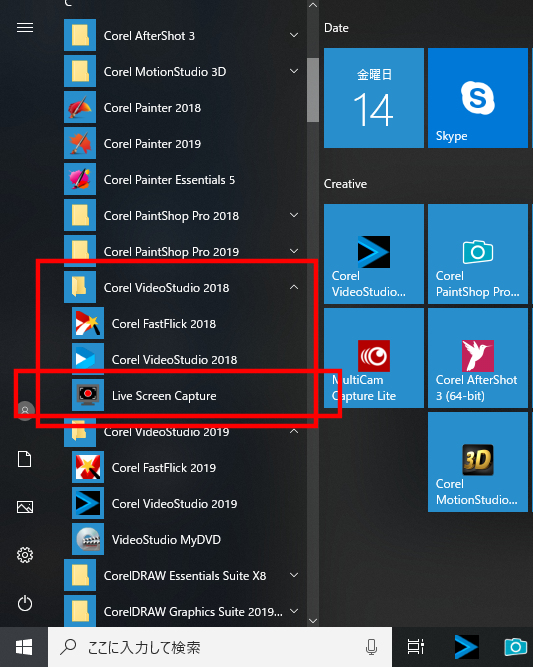The image size is (533, 667).
Task: Open the user account icon in sidebar
Action: 25,410
